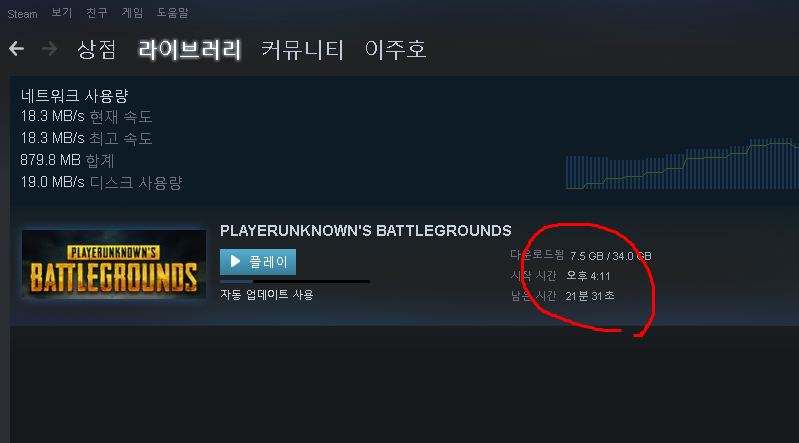Open the 게임 menu

[x=132, y=13]
